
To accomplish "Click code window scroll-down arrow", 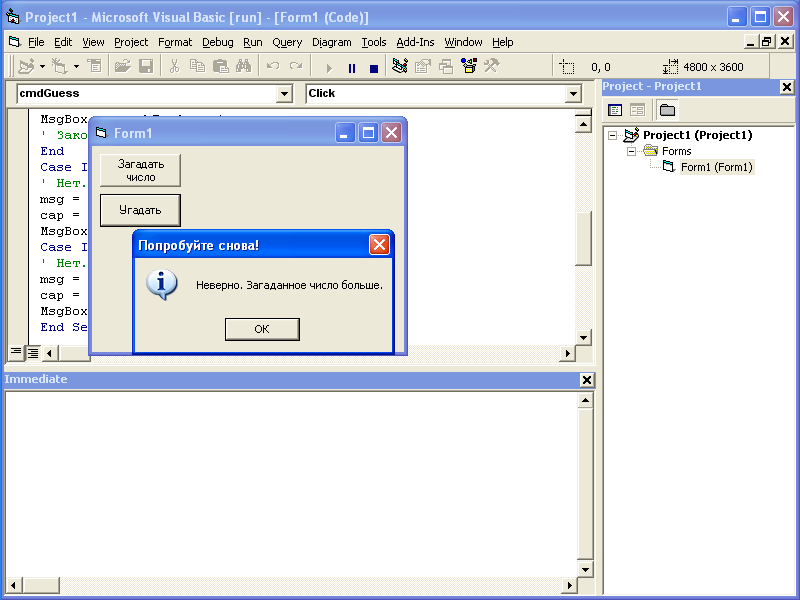I will click(x=583, y=337).
